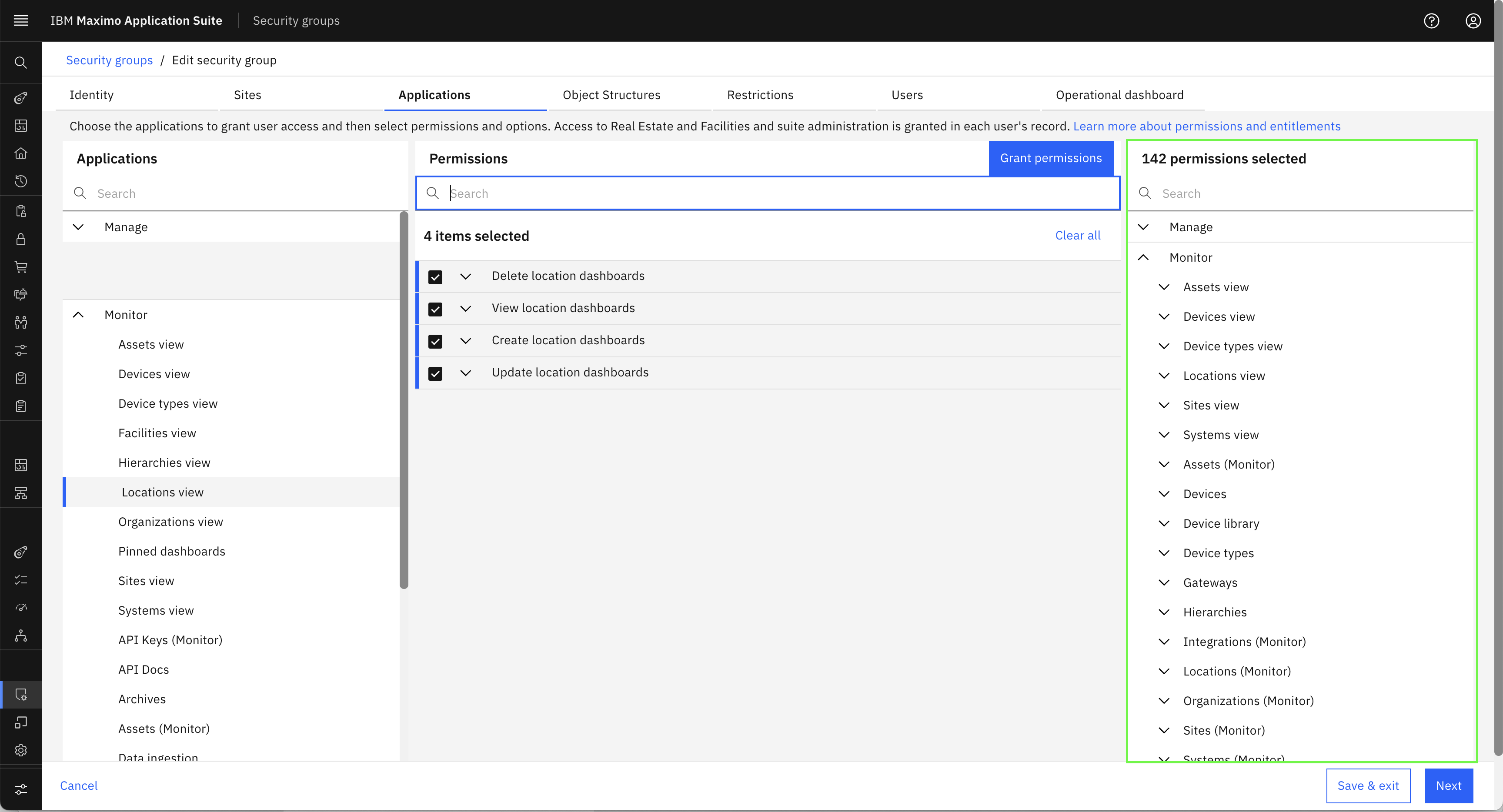Focus the selected permissions search field

1300,193
